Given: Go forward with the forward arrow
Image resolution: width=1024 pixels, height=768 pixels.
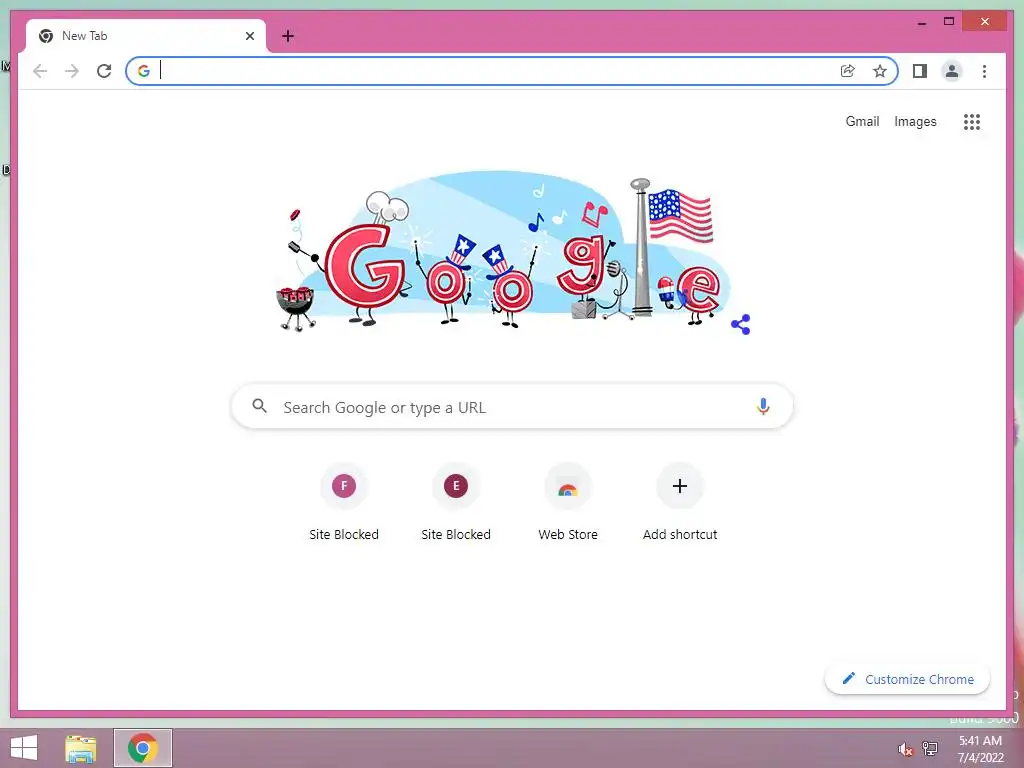Looking at the screenshot, I should [x=72, y=71].
